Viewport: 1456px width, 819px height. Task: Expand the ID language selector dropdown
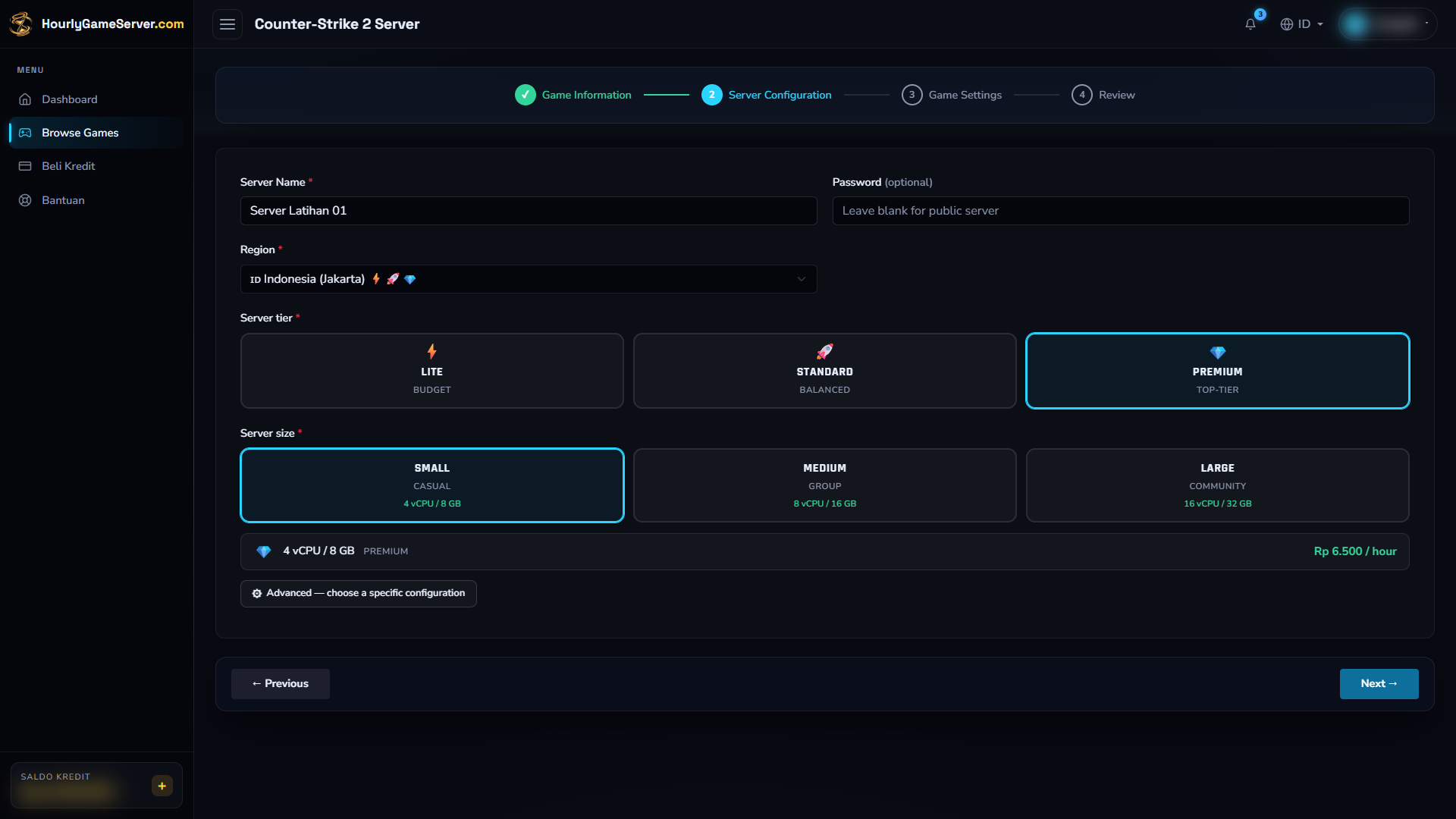point(1302,24)
